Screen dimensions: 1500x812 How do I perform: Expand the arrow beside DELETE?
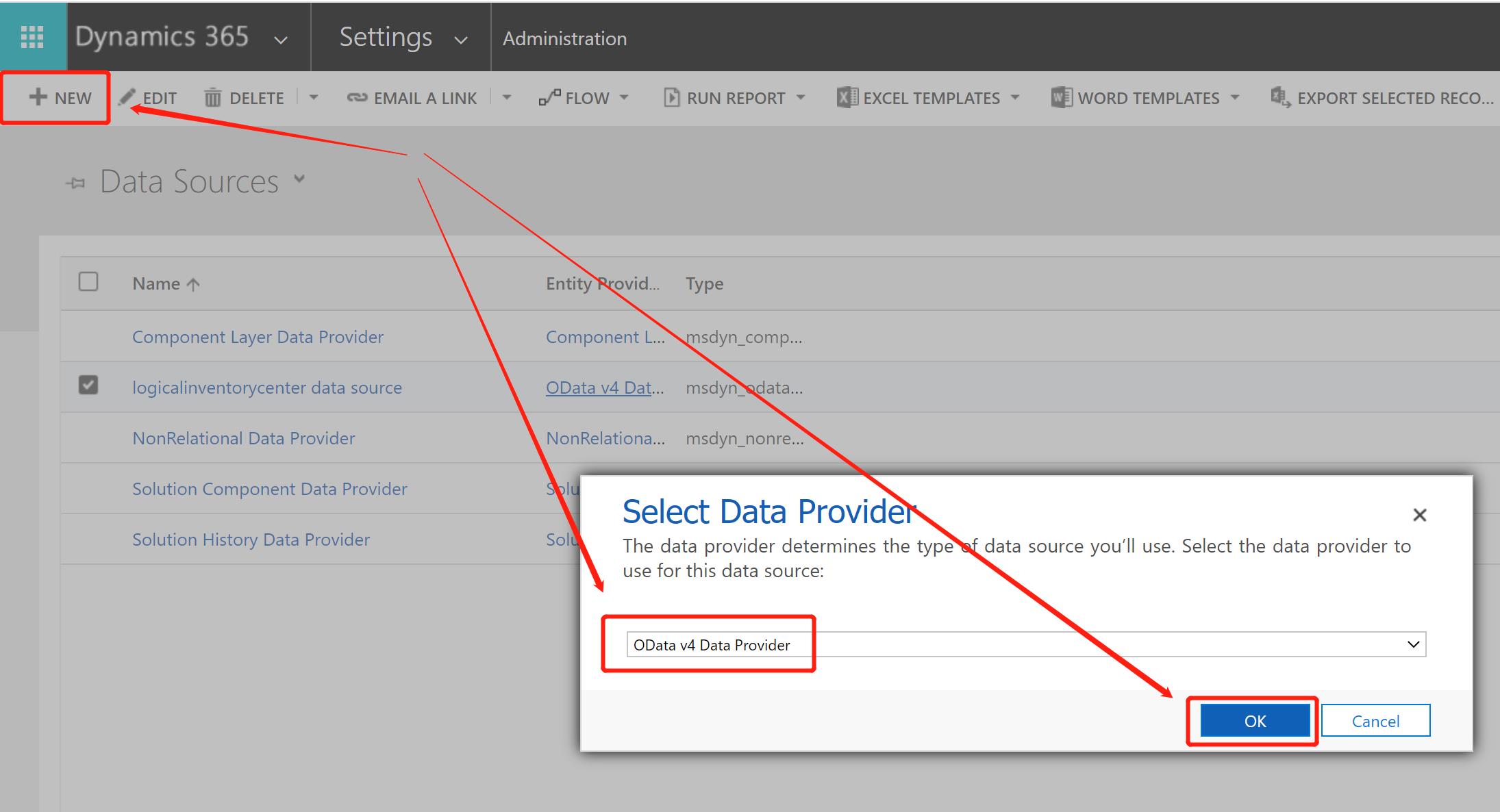(x=314, y=97)
